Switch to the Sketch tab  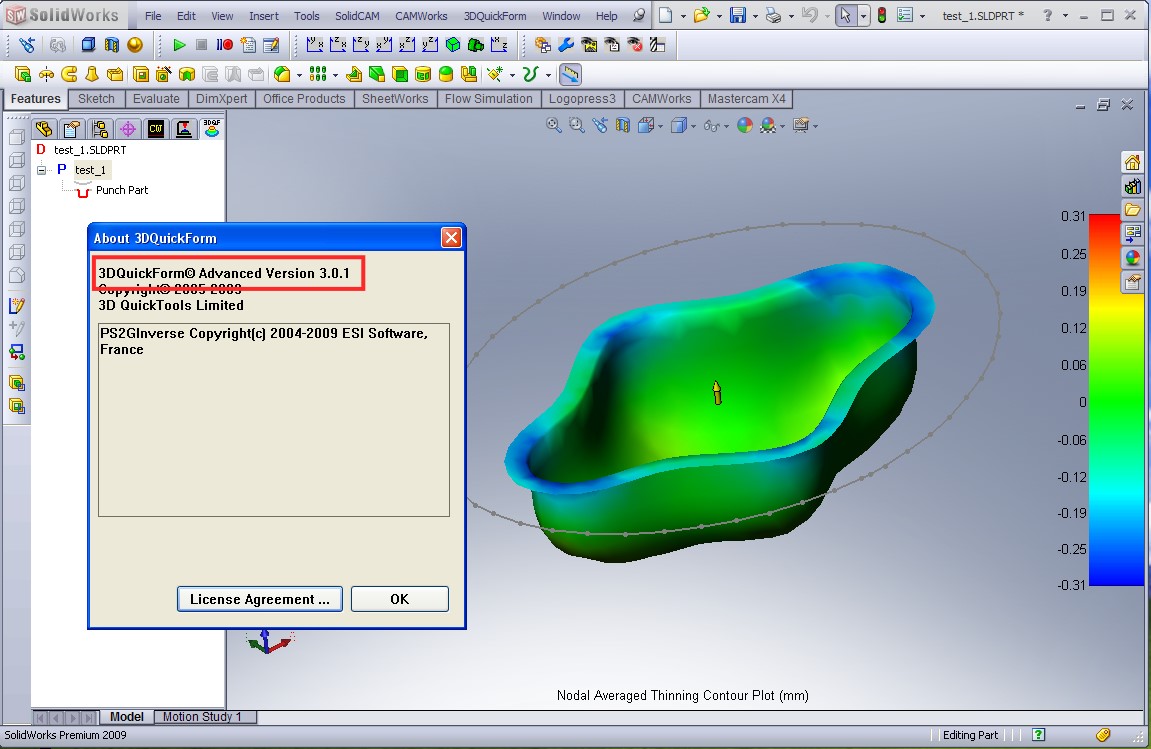tap(96, 99)
